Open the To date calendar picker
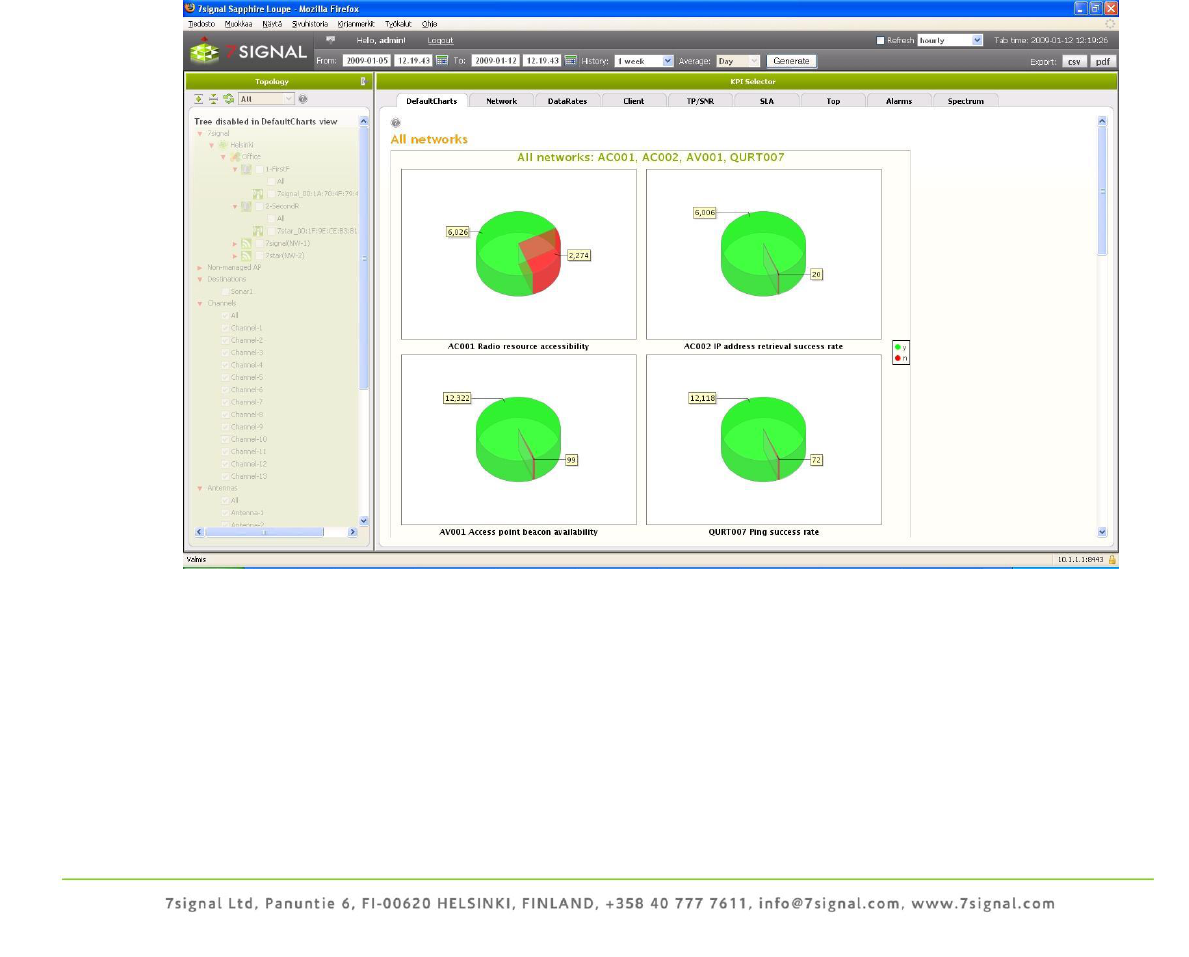The width and height of the screenshot is (1189, 957). (571, 61)
